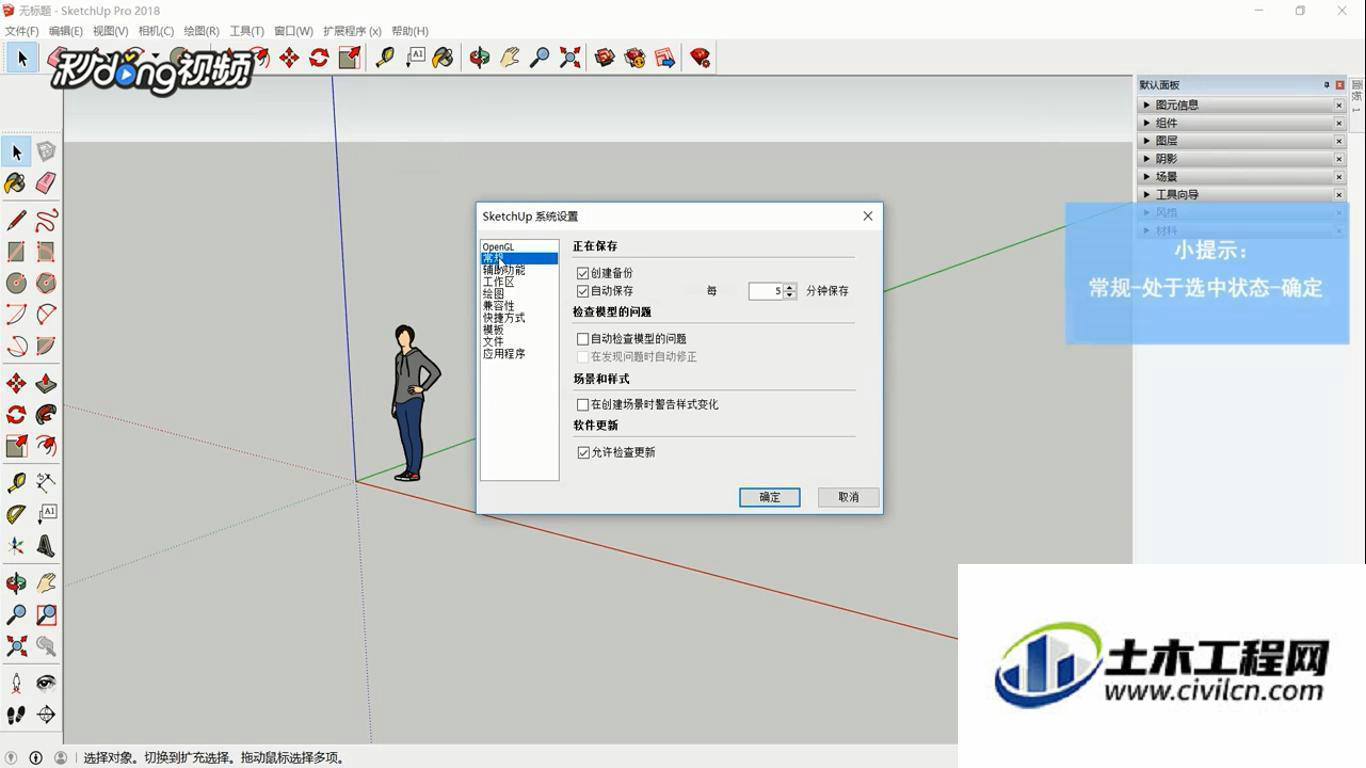Image resolution: width=1366 pixels, height=768 pixels.
Task: Decrease auto-save minutes with down arrow
Action: 790,295
